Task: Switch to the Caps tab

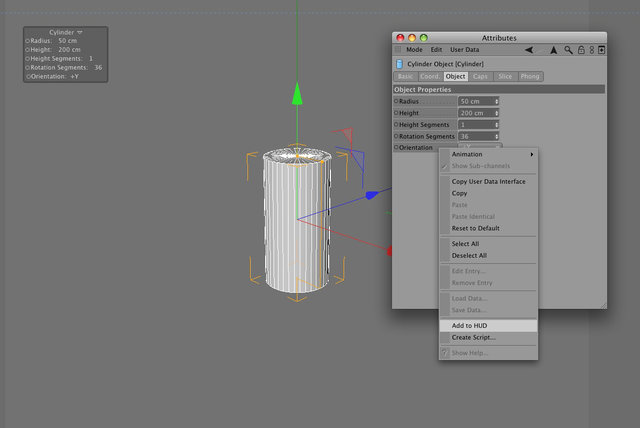Action: point(480,76)
